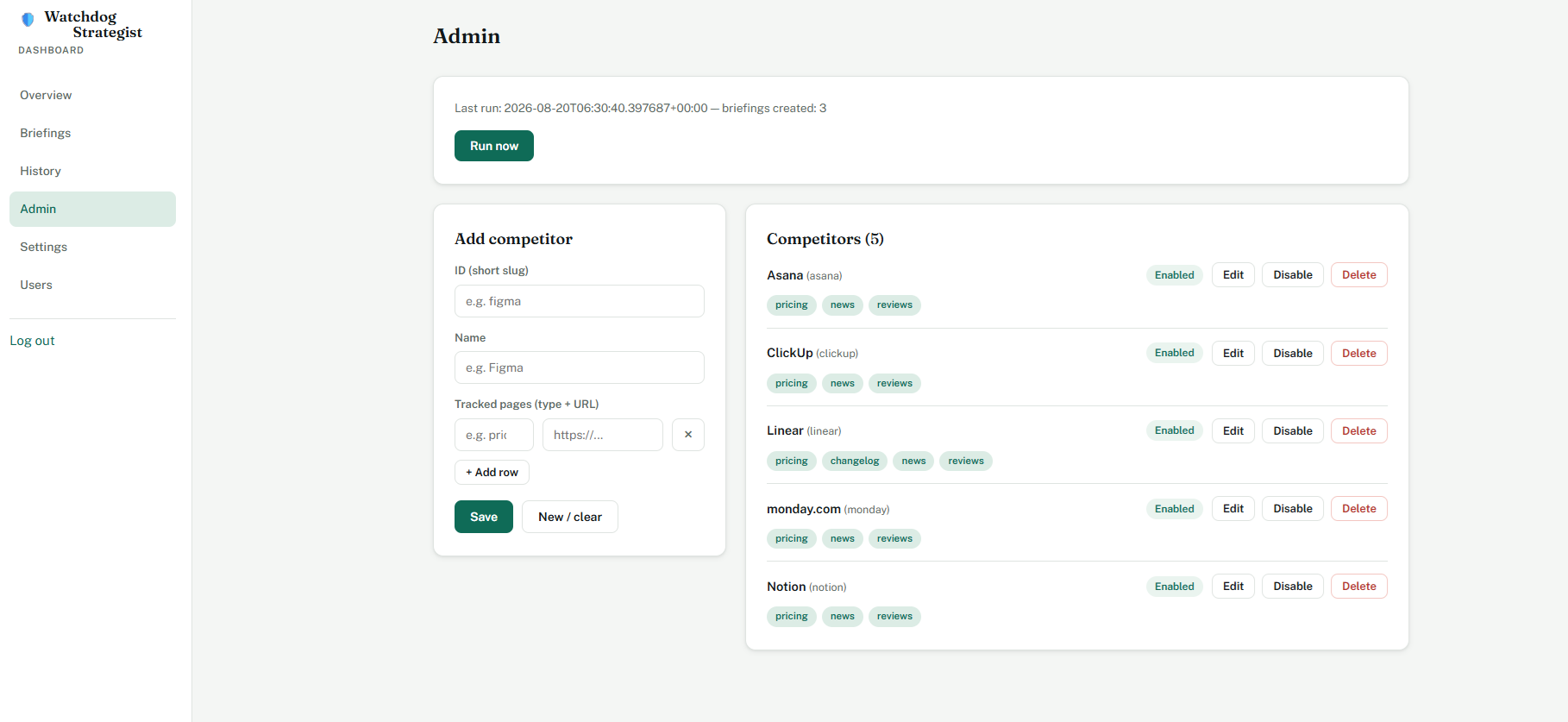Disable the Asana competitor

click(1293, 275)
